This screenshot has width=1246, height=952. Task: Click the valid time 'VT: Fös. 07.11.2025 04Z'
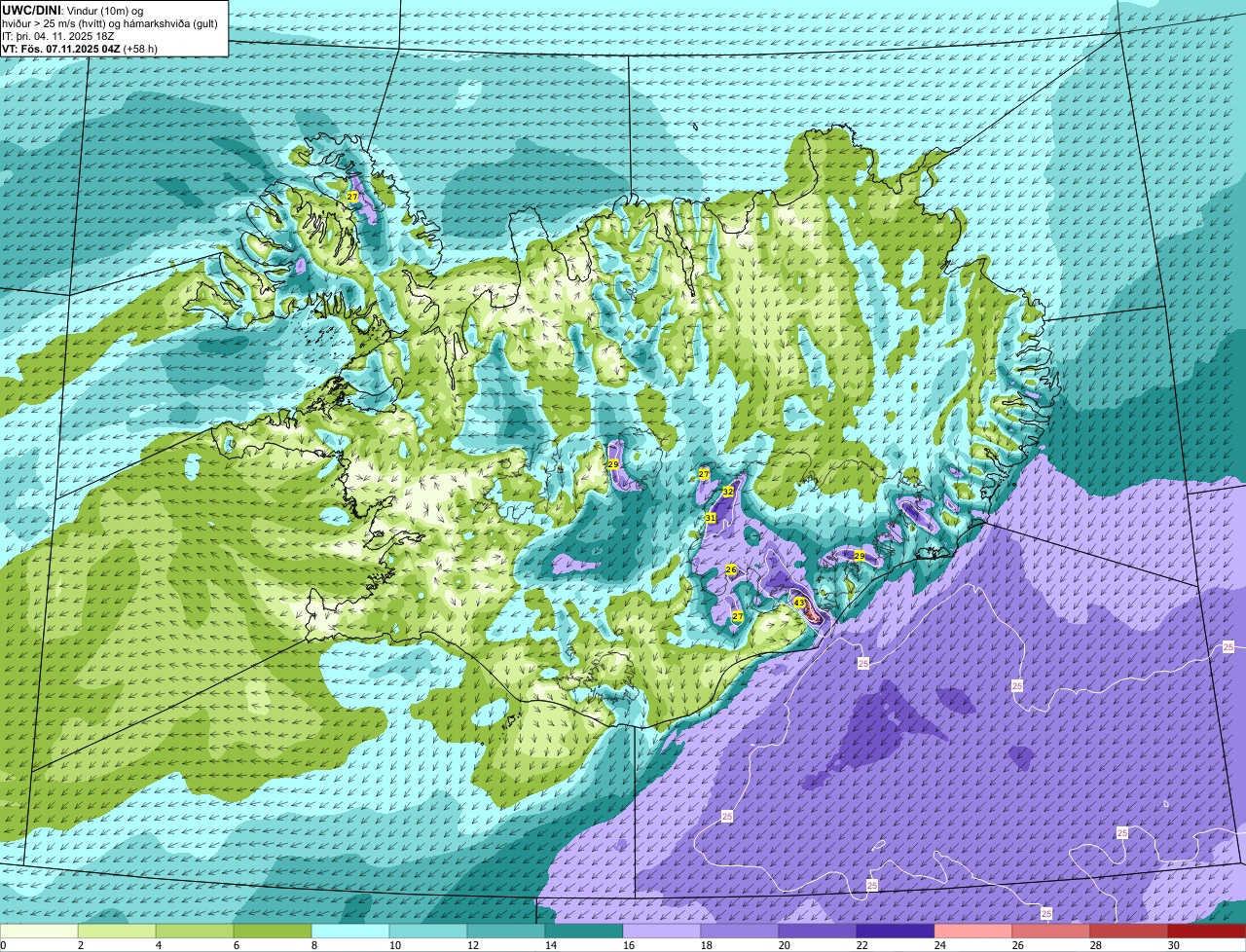(x=61, y=48)
